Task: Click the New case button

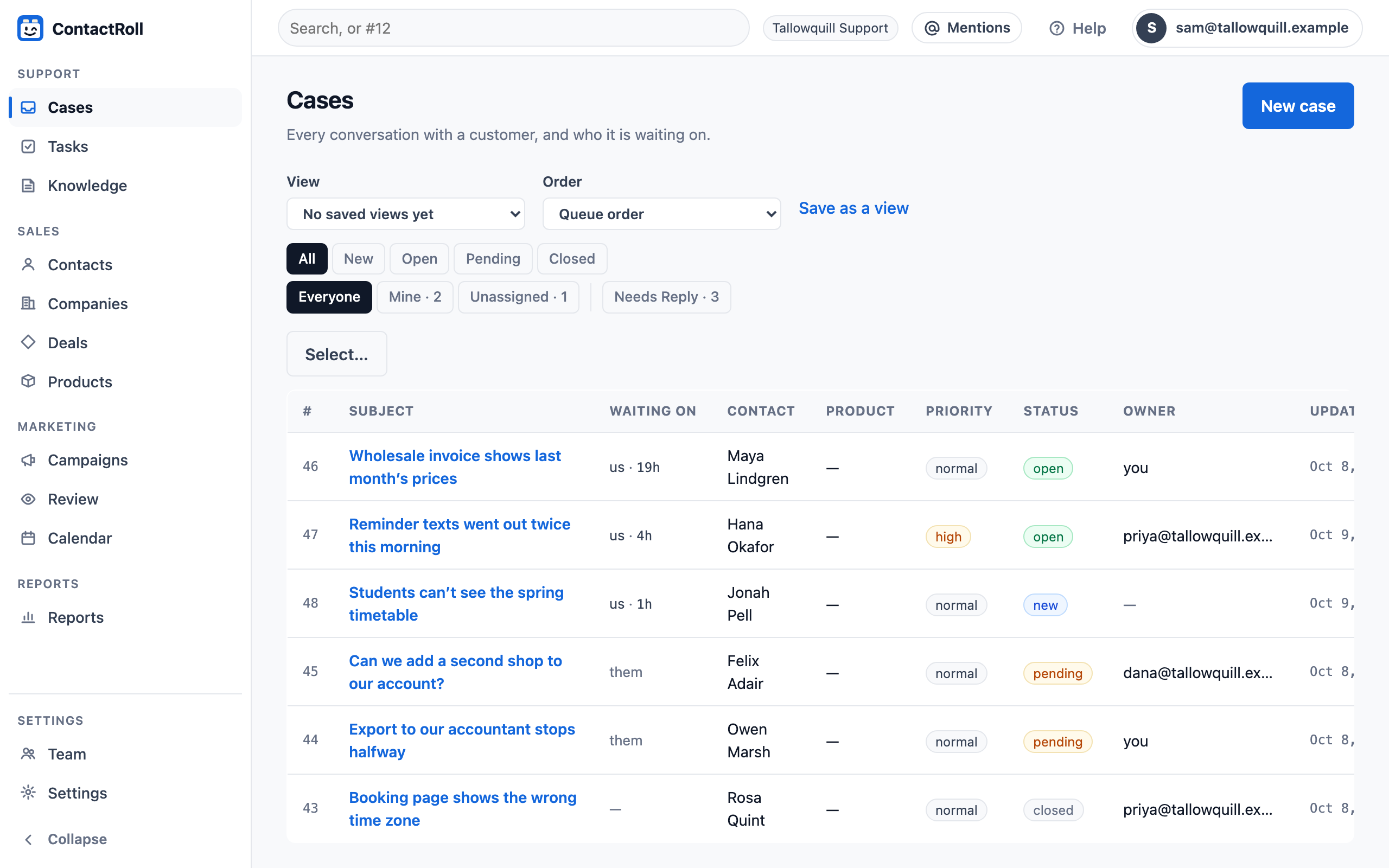Action: pos(1298,106)
